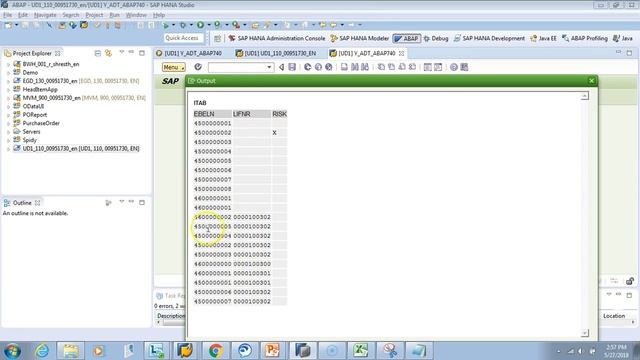Viewport: 640px width, 360px height.
Task: Switch to the ABAP perspective
Action: pyautogui.click(x=407, y=38)
